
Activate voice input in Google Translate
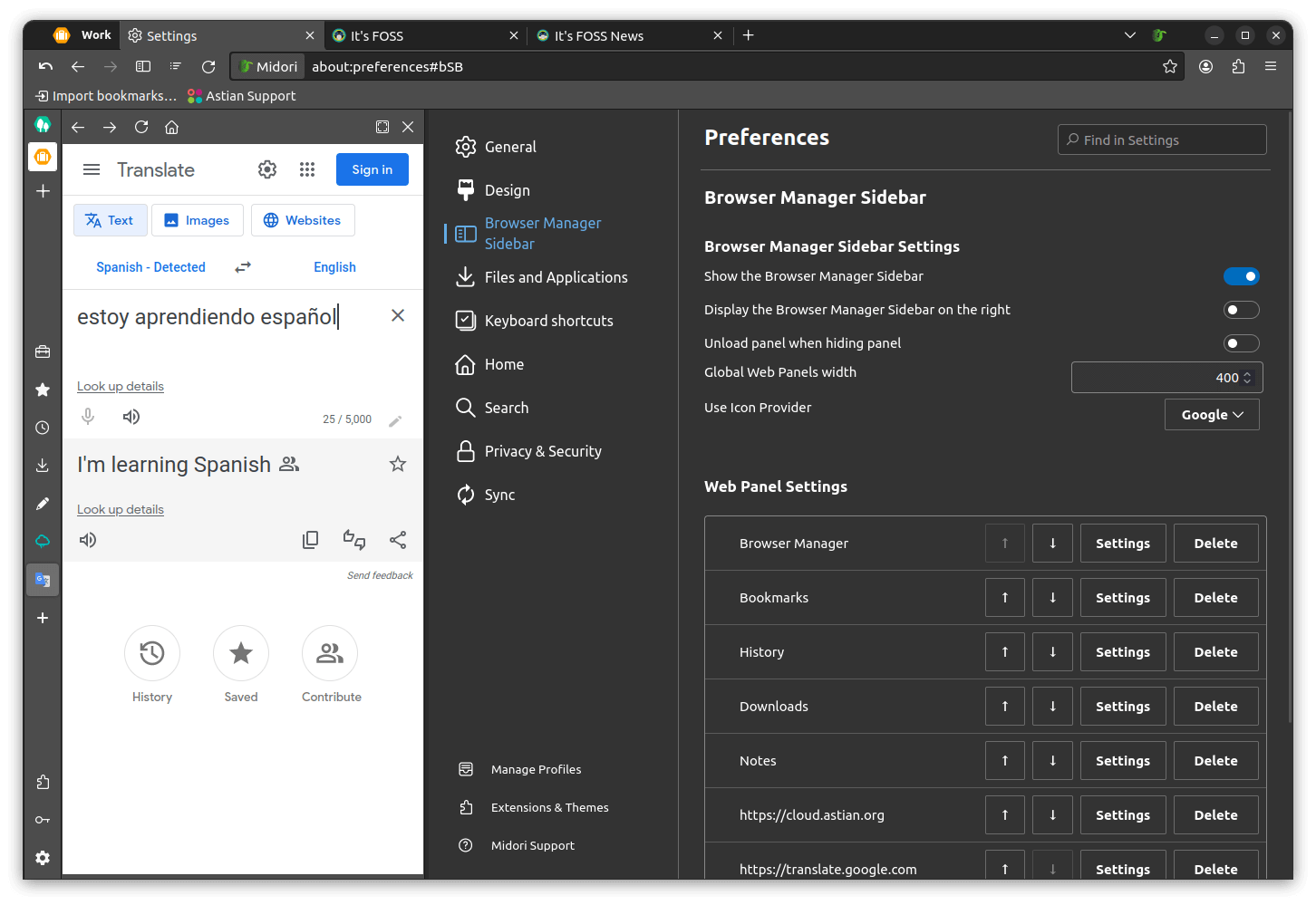pyautogui.click(x=87, y=416)
